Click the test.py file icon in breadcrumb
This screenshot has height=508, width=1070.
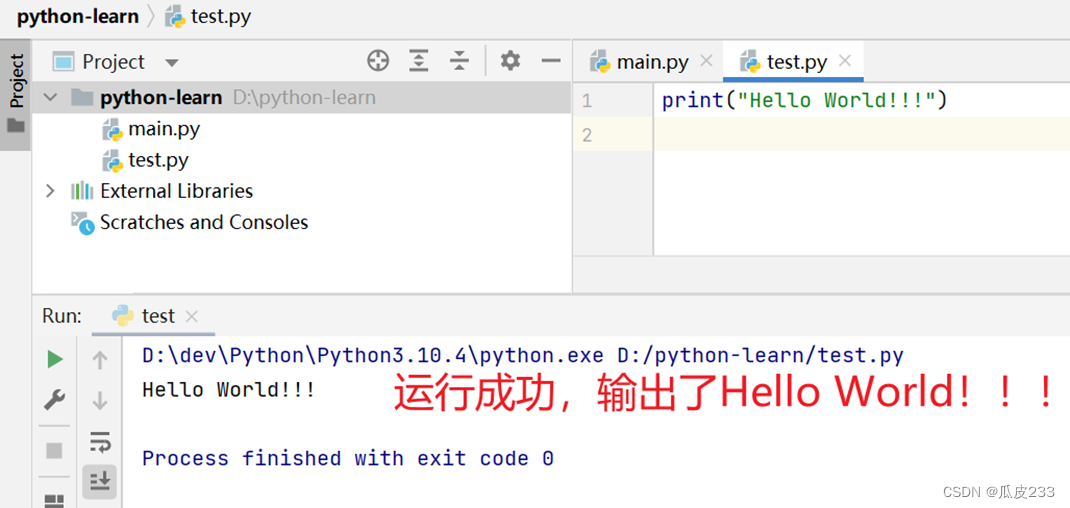176,16
